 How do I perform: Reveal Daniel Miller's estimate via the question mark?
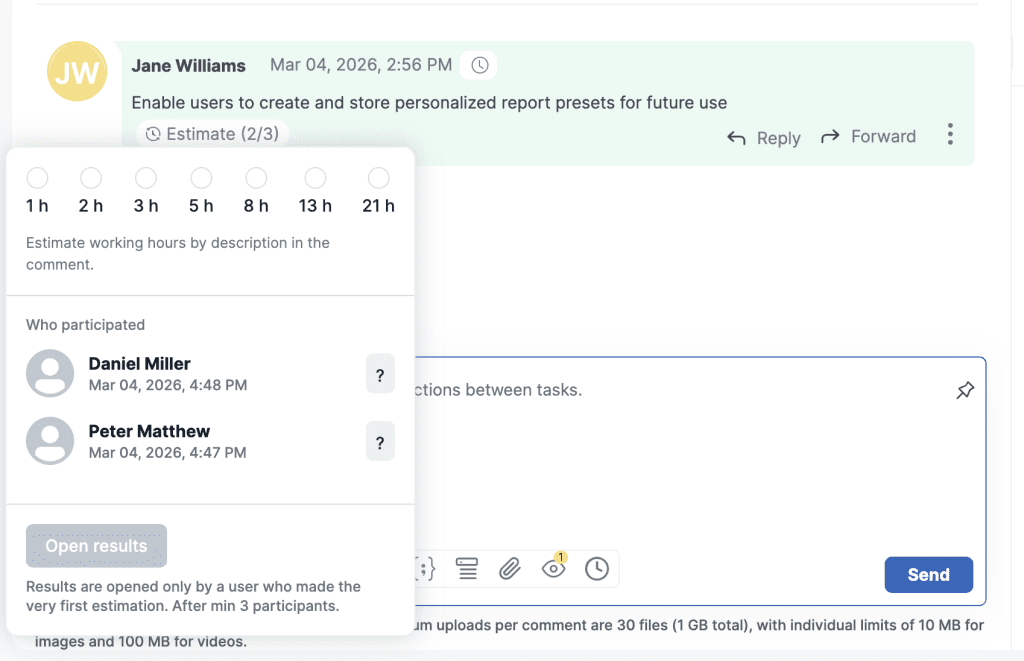pos(380,374)
